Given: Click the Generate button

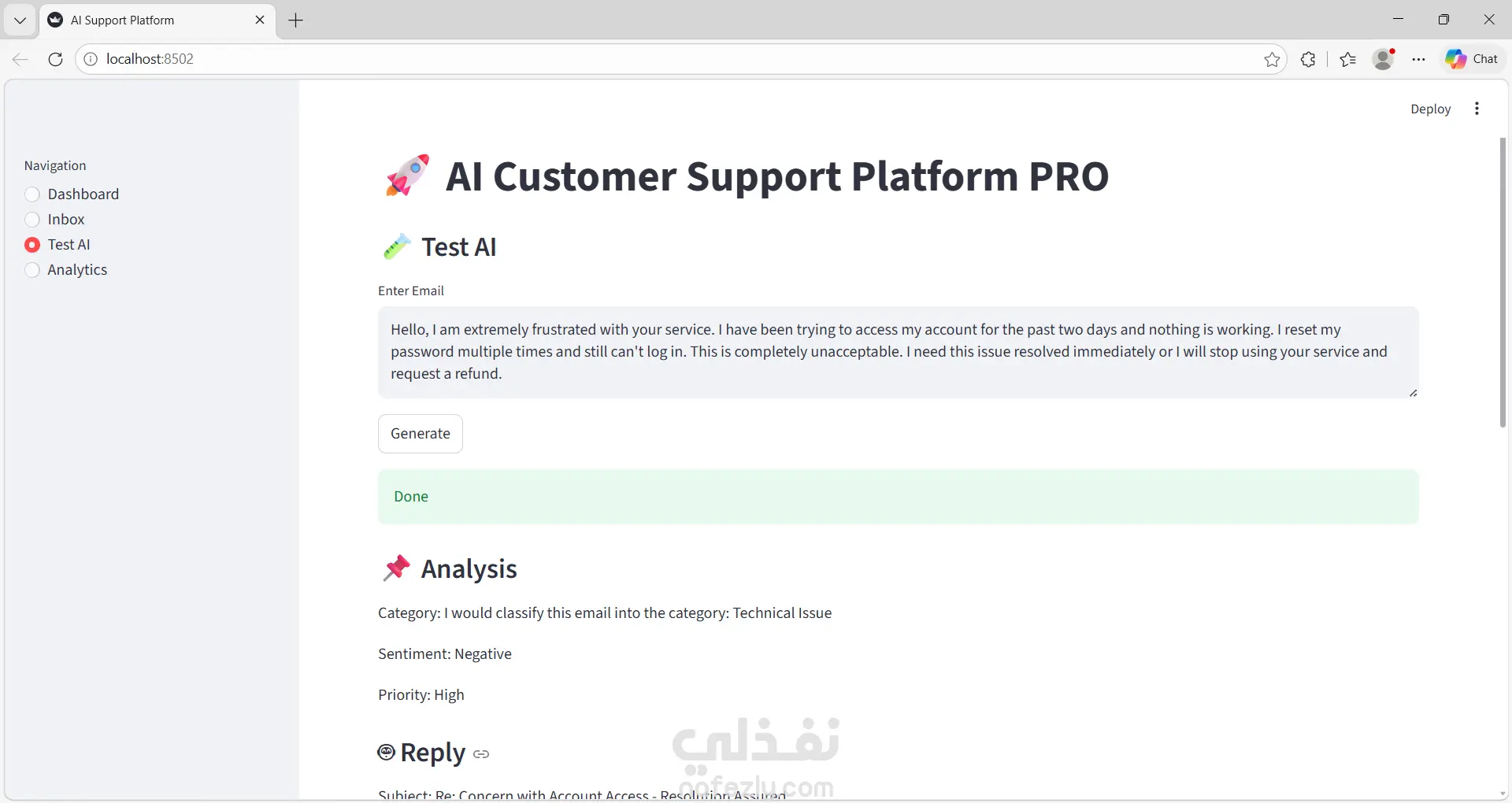Looking at the screenshot, I should click(421, 434).
